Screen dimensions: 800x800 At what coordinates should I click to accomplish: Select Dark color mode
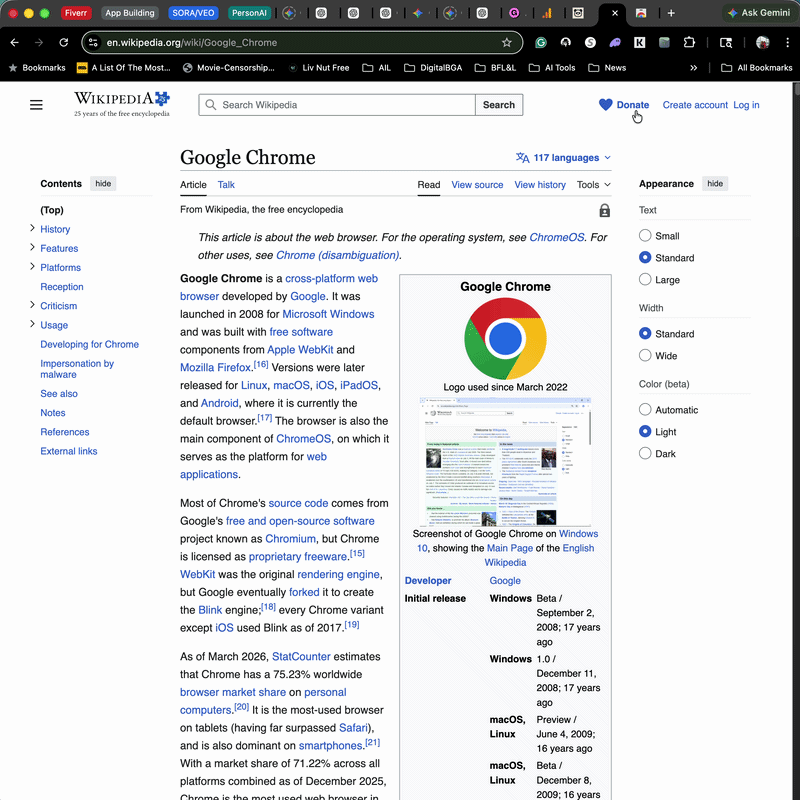tap(645, 453)
